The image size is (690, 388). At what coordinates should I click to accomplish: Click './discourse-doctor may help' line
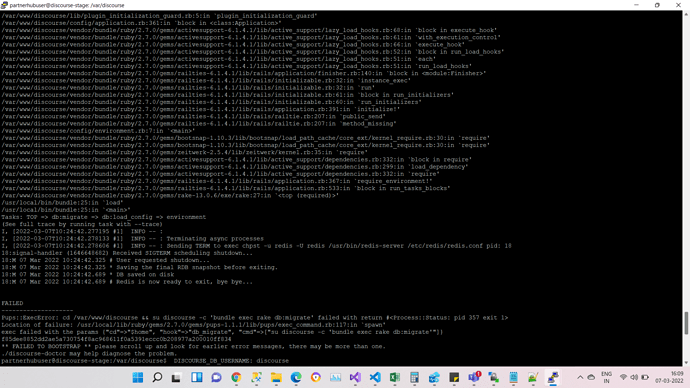click(89, 353)
